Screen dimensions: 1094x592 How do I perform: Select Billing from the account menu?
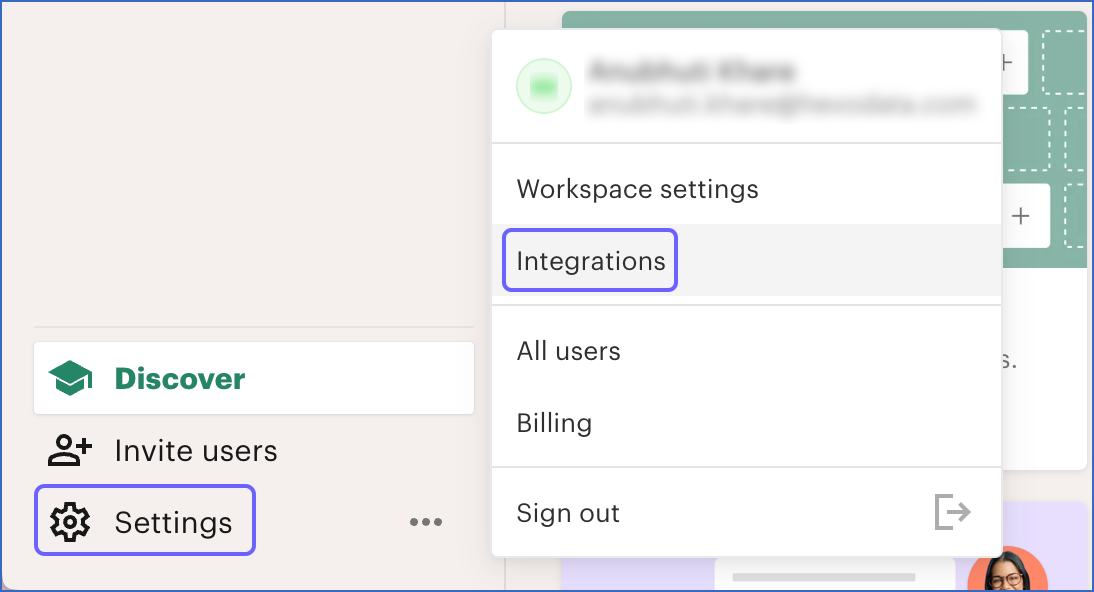[x=554, y=423]
